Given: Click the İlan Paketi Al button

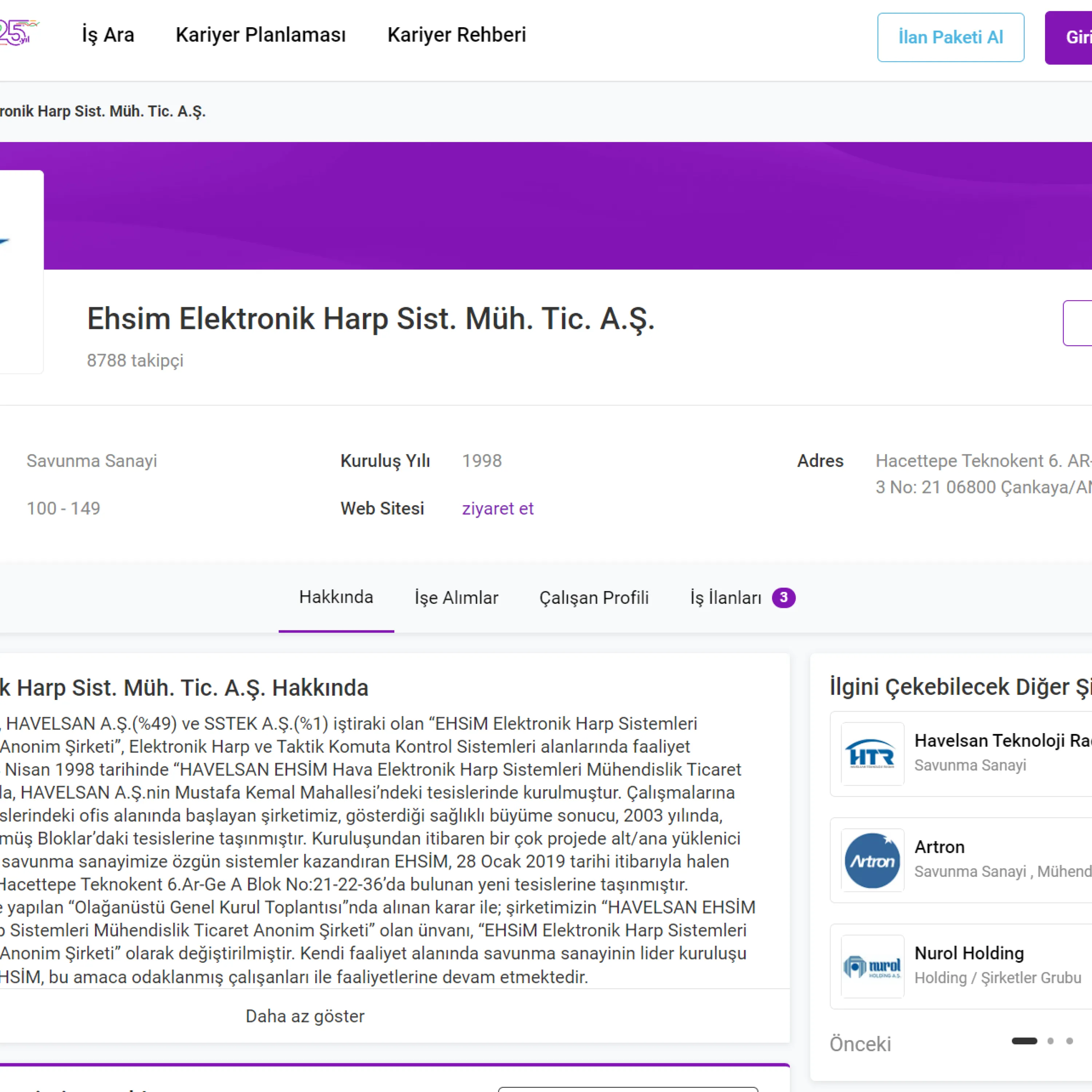Looking at the screenshot, I should coord(950,37).
